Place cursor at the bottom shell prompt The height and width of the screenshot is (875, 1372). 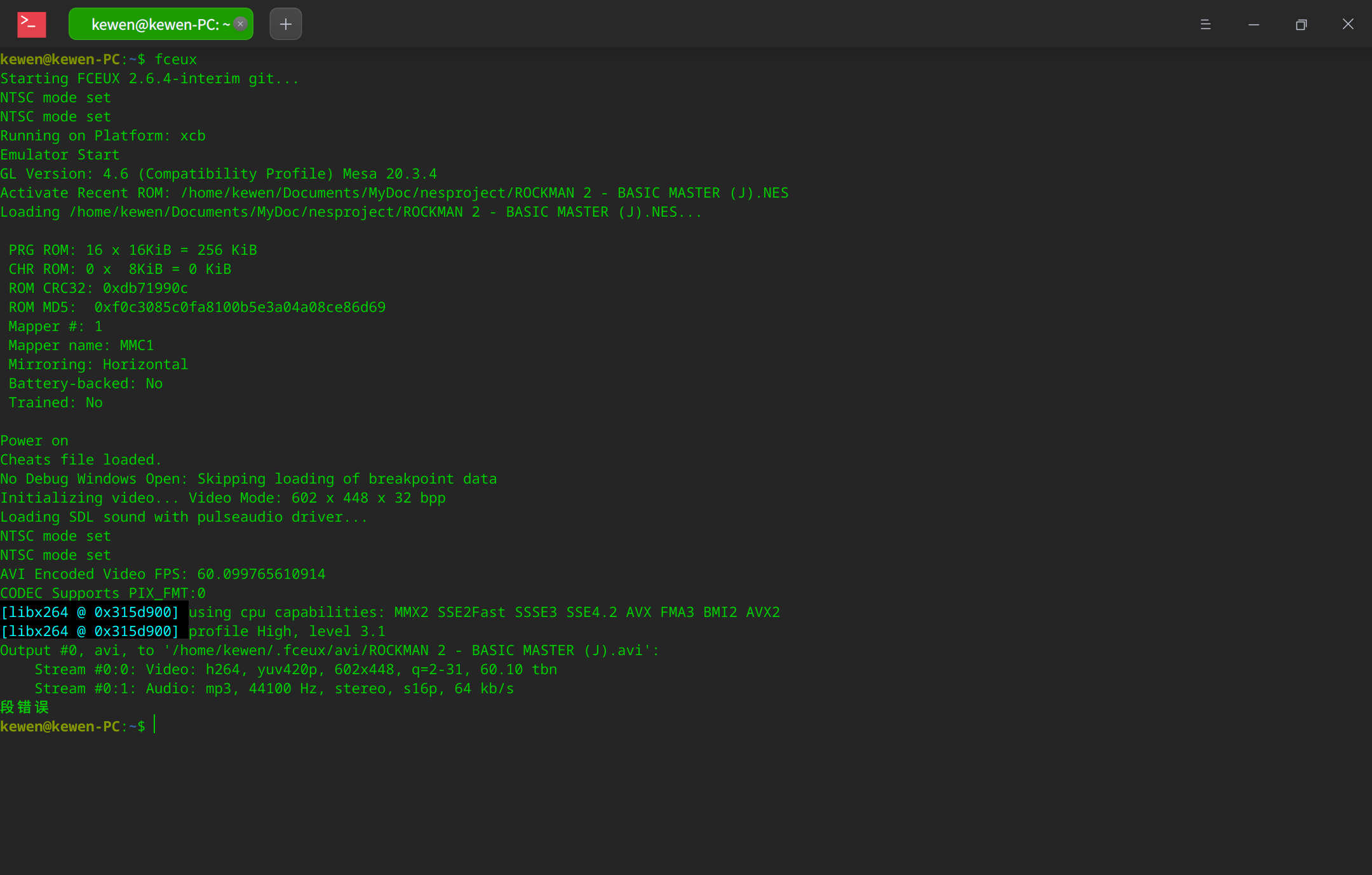point(154,726)
